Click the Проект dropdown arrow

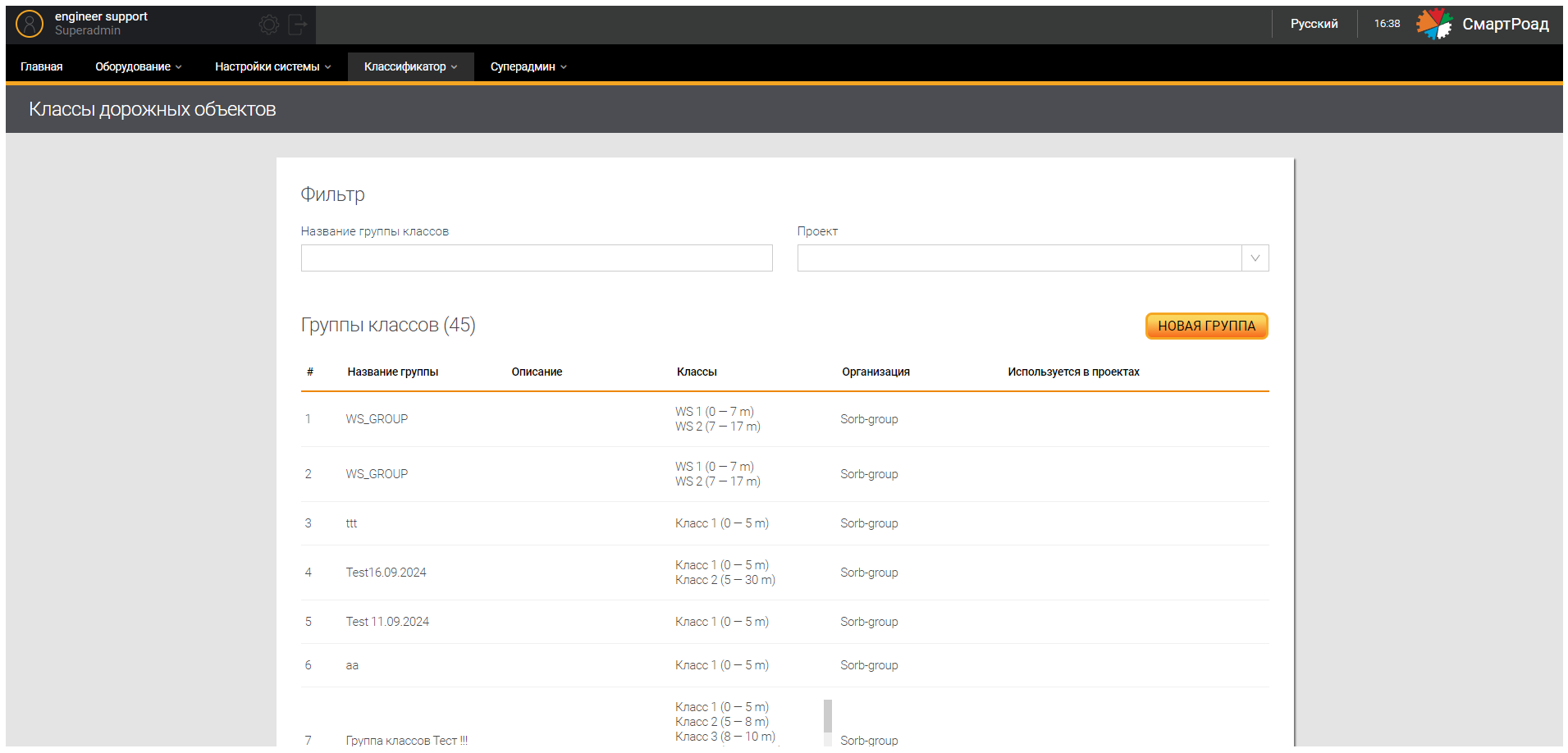1255,258
